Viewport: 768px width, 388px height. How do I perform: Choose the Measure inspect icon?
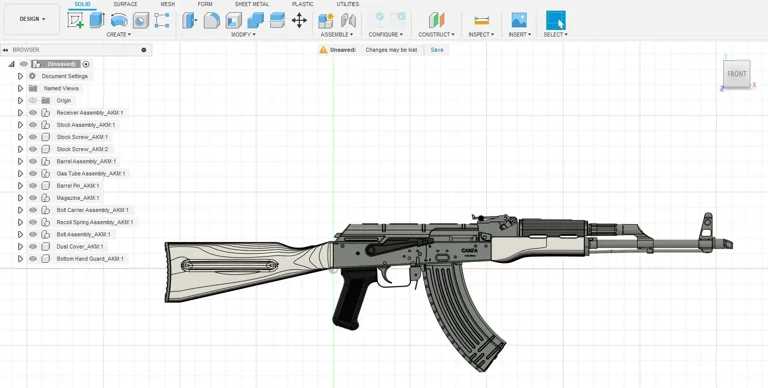[481, 20]
